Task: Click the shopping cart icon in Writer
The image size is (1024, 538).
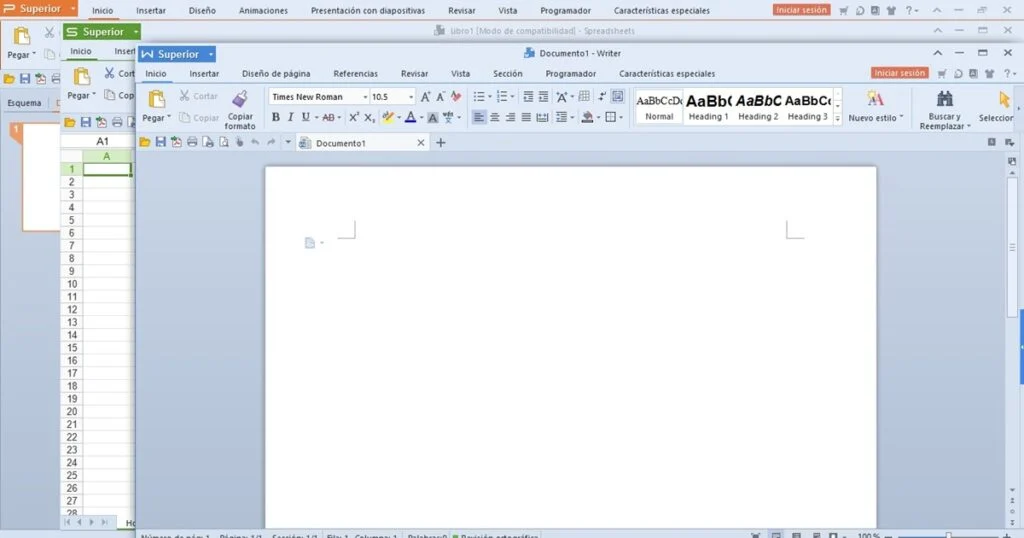Action: pos(942,74)
